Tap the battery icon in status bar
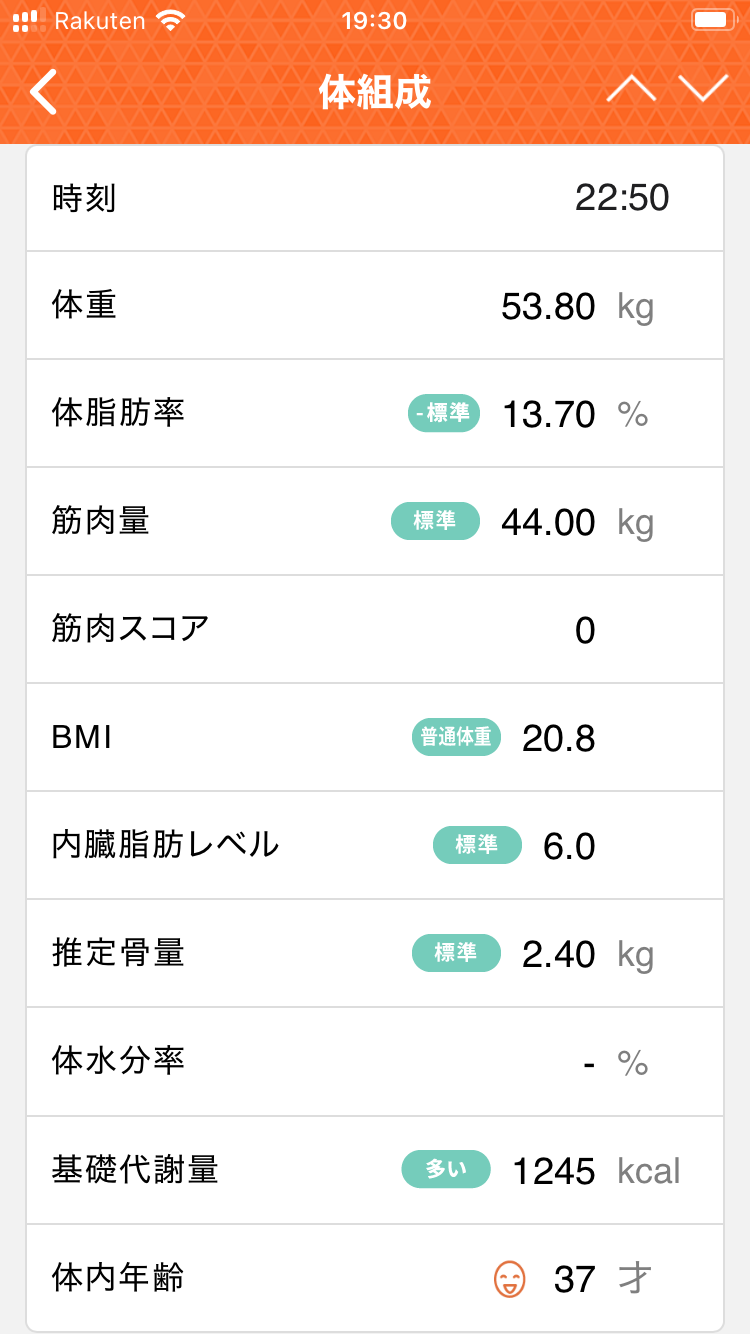This screenshot has width=750, height=1334. coord(711,20)
